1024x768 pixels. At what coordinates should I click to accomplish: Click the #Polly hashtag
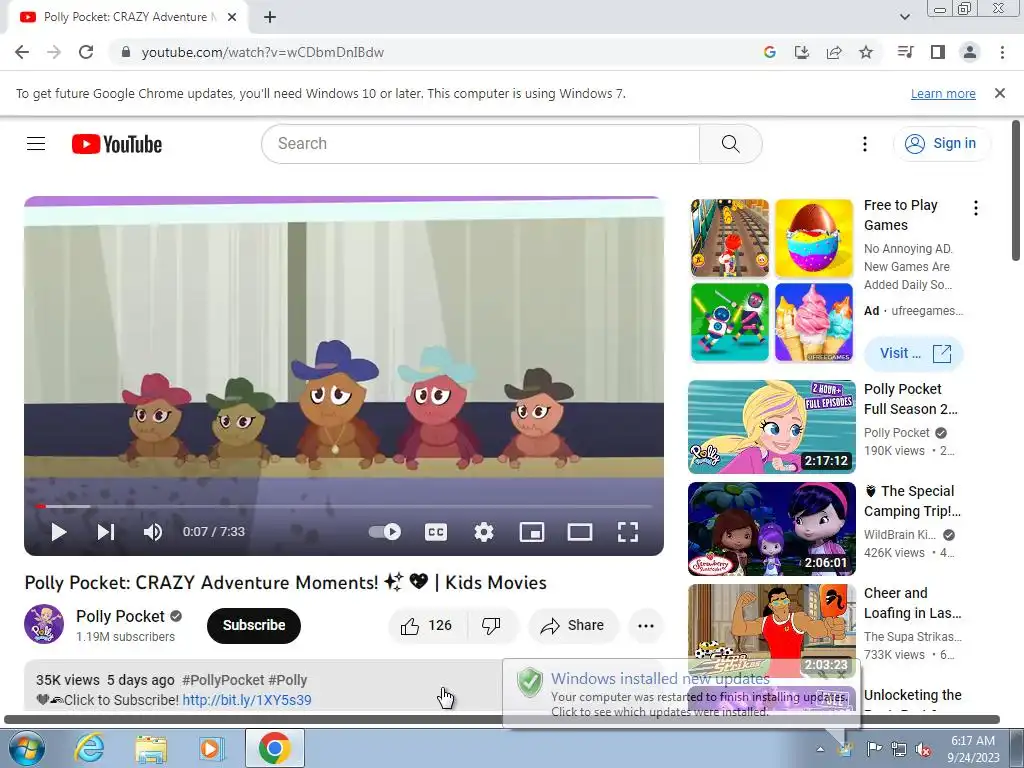(x=287, y=680)
